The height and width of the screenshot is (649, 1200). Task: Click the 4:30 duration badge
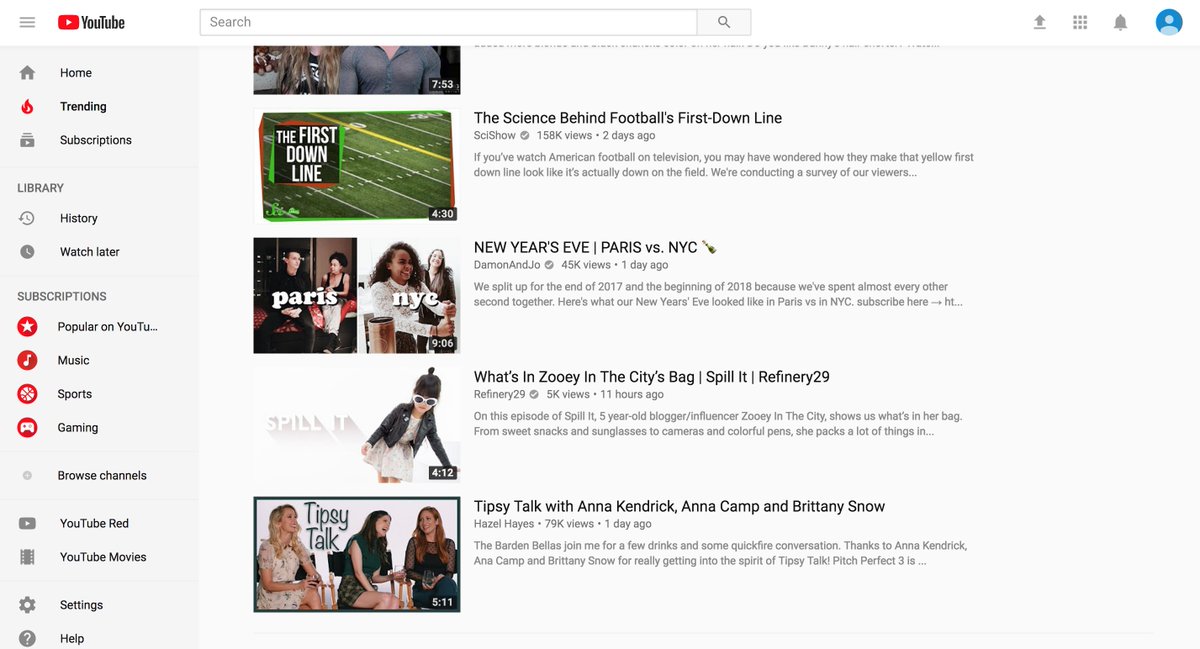[442, 214]
